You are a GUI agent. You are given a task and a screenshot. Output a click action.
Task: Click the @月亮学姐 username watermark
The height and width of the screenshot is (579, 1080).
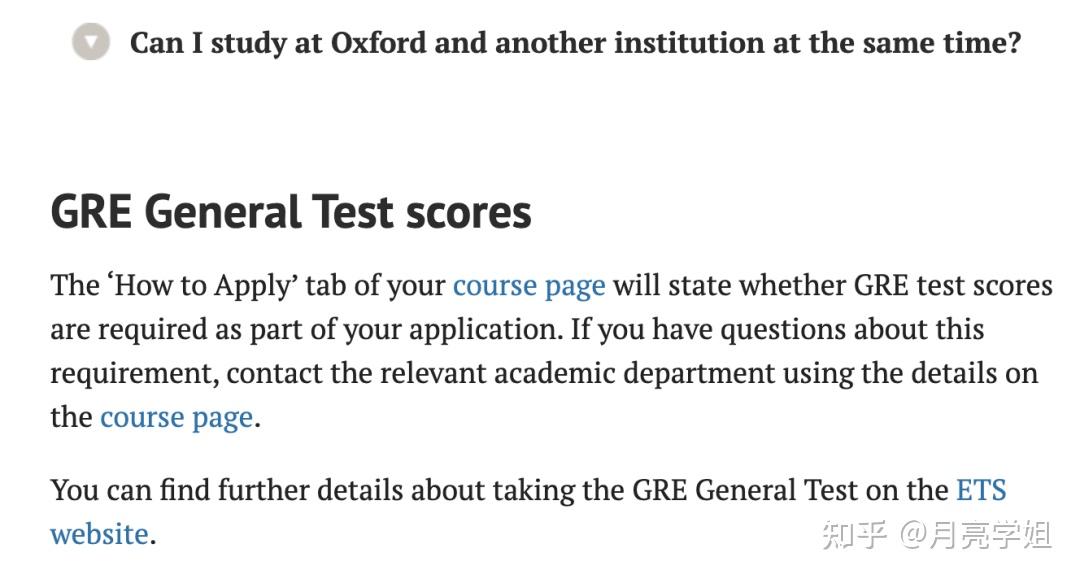pyautogui.click(x=975, y=535)
